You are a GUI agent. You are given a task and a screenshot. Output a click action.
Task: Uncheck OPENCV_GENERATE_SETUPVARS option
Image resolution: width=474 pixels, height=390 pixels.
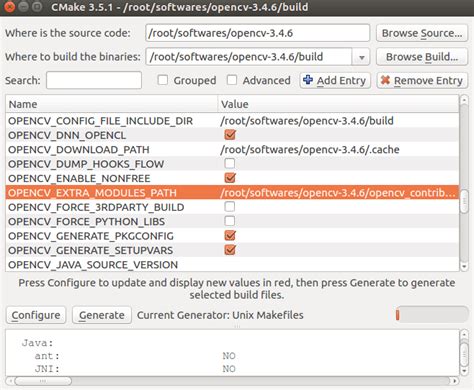point(230,250)
